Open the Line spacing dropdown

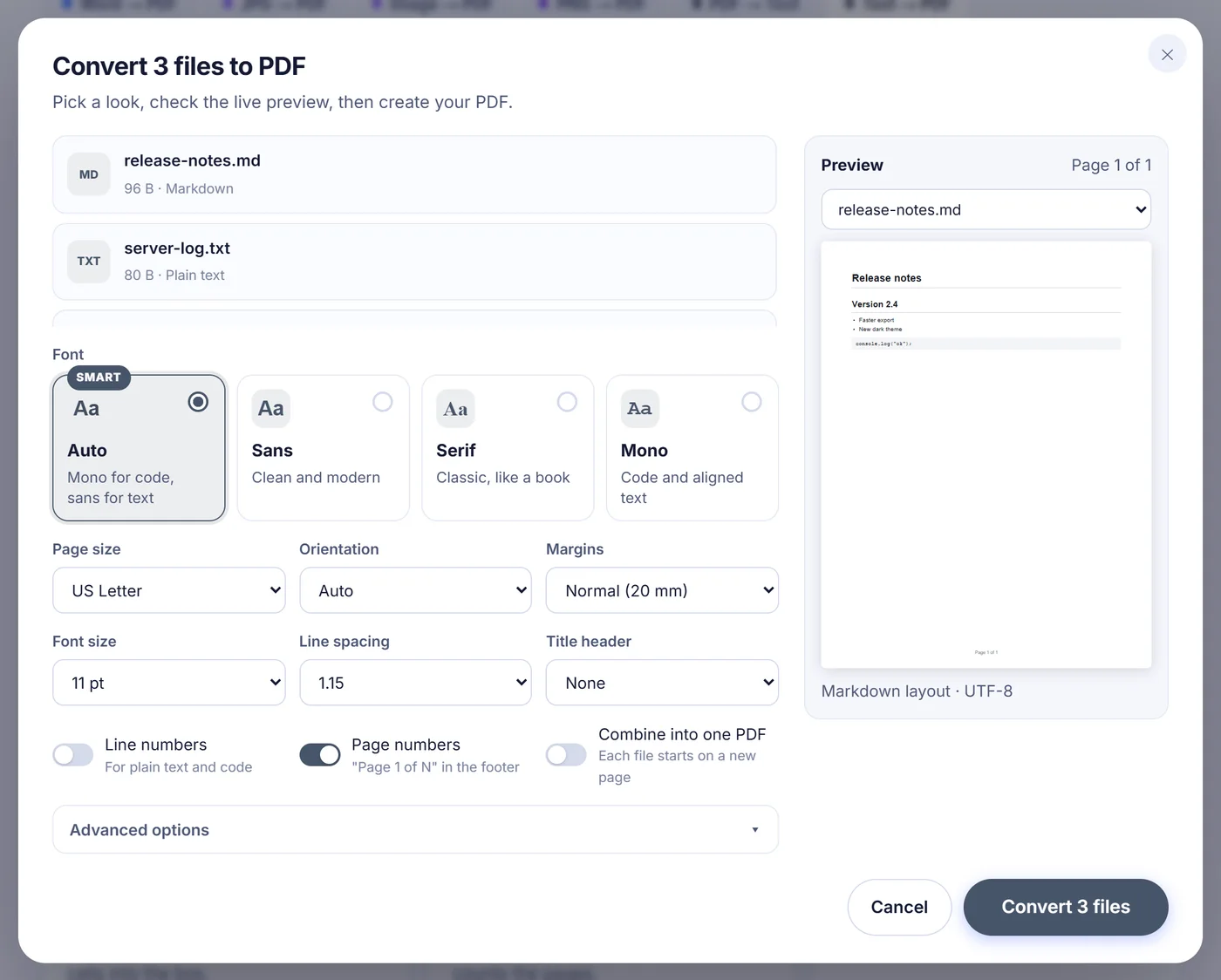click(415, 683)
